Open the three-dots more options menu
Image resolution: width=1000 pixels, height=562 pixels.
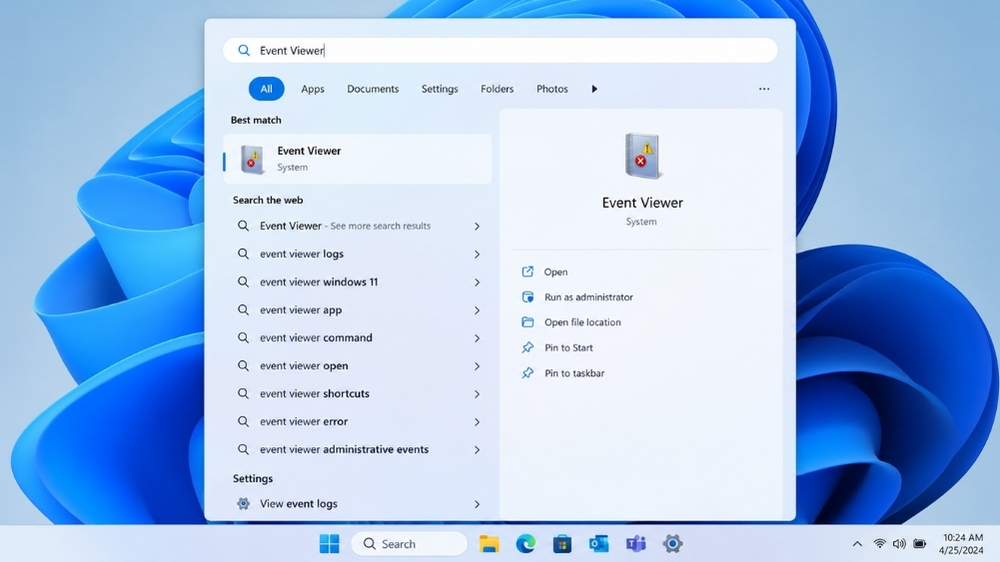tap(764, 89)
